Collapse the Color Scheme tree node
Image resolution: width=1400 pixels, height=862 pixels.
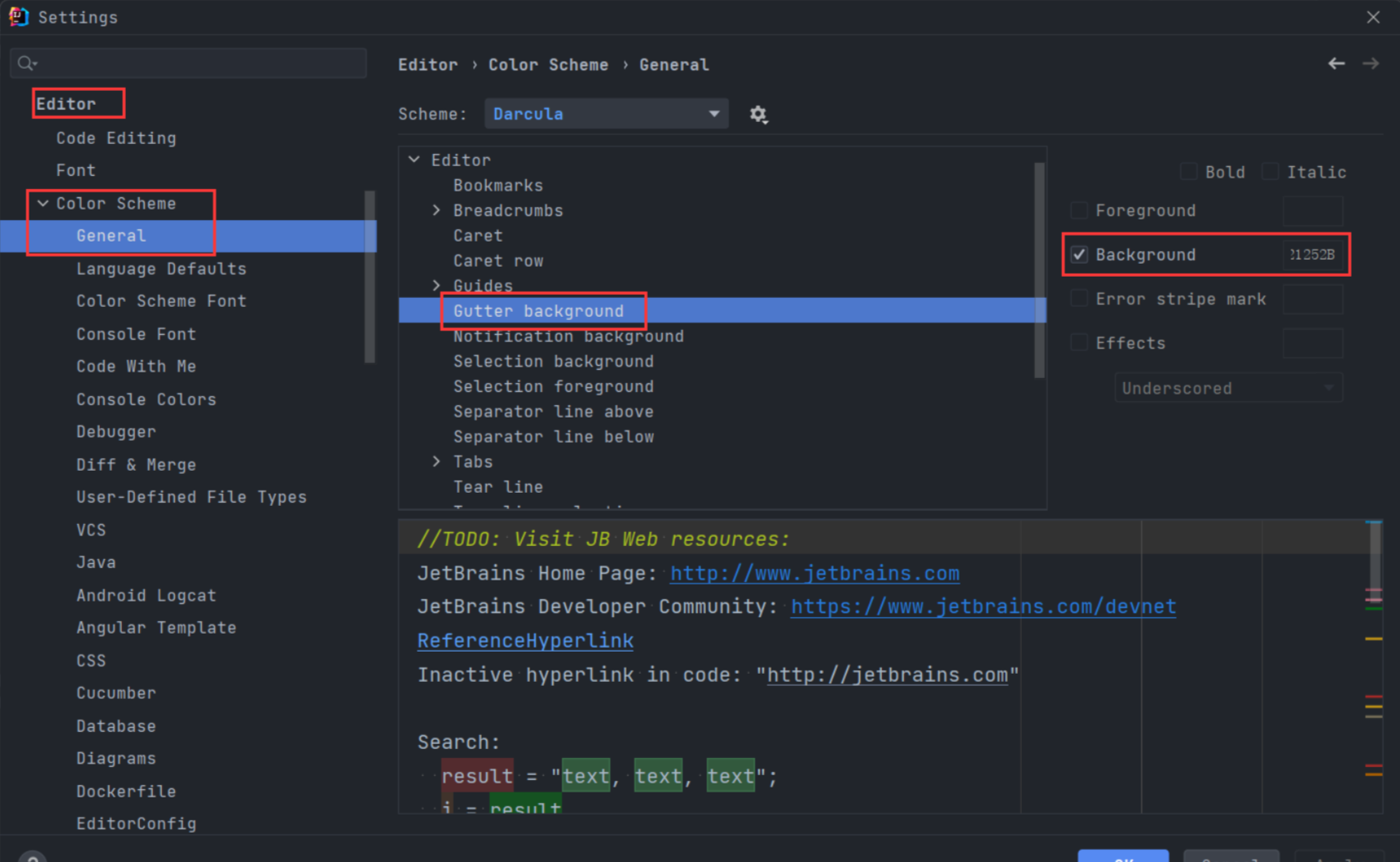(43, 203)
